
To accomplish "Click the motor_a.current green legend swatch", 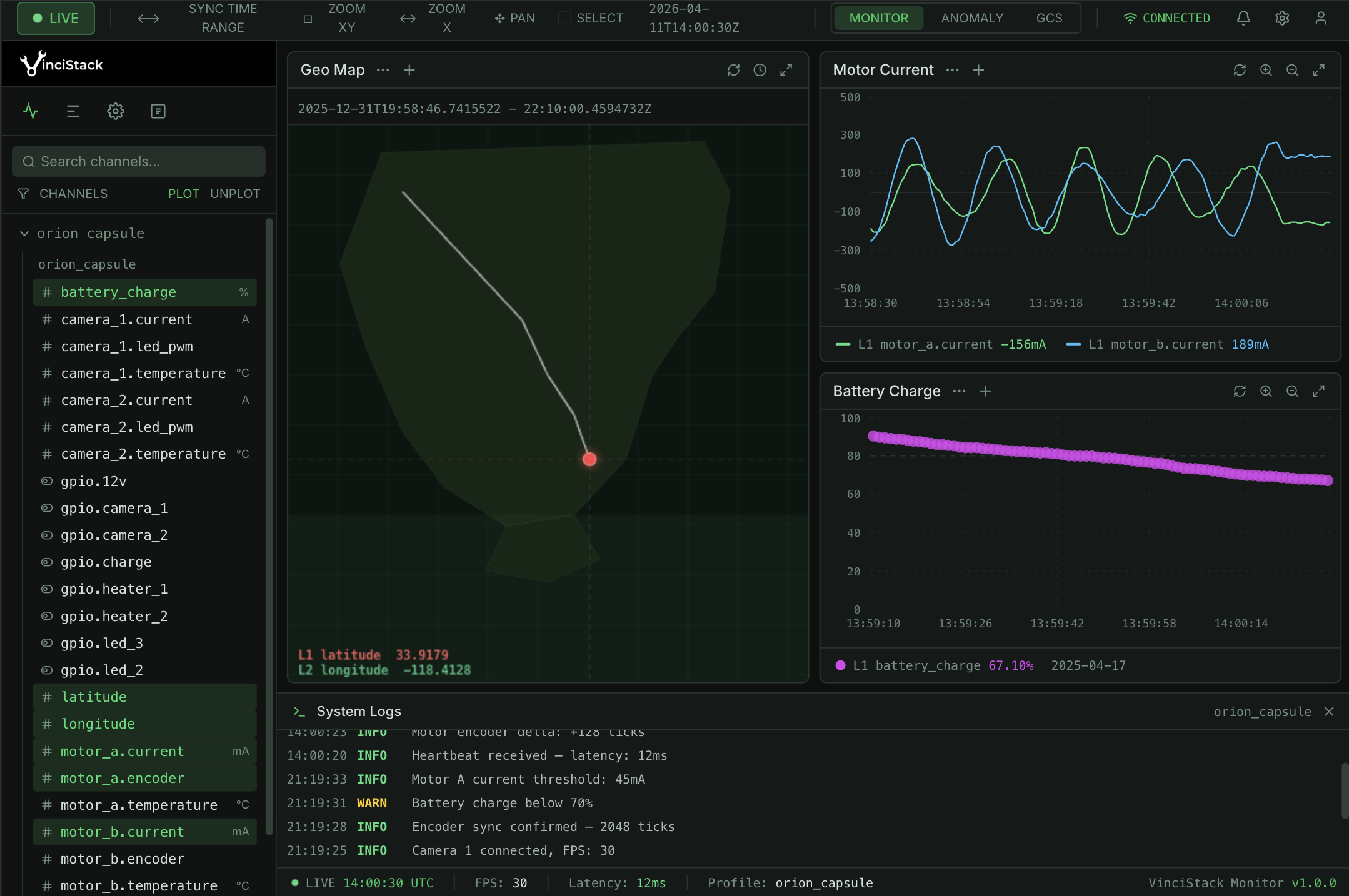I will coord(843,344).
